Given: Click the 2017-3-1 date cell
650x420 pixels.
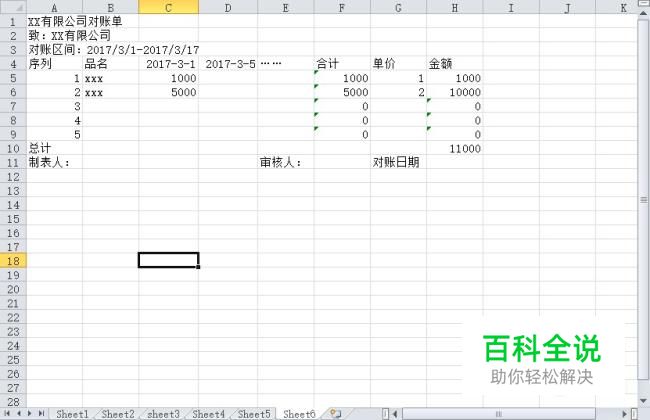Looking at the screenshot, I should [168, 63].
